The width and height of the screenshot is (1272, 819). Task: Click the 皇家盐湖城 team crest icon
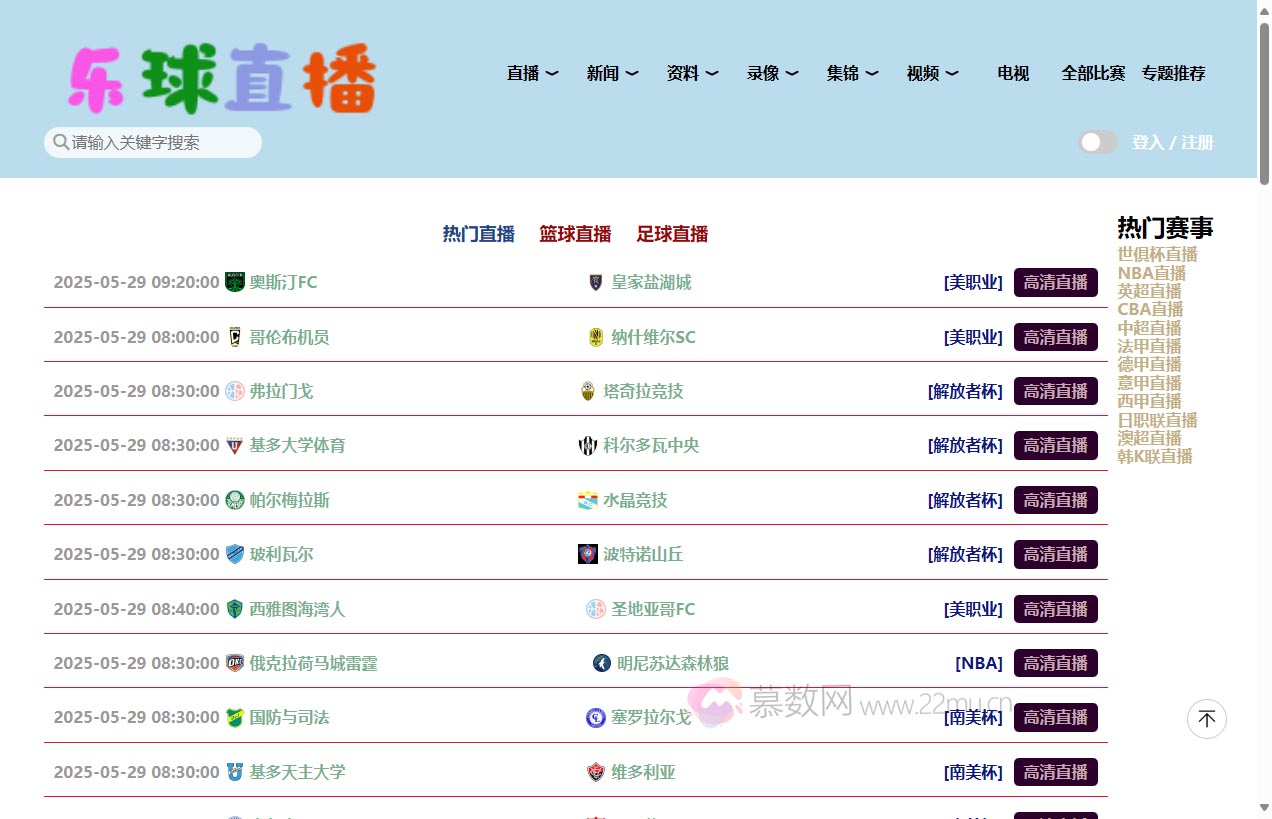click(x=594, y=282)
